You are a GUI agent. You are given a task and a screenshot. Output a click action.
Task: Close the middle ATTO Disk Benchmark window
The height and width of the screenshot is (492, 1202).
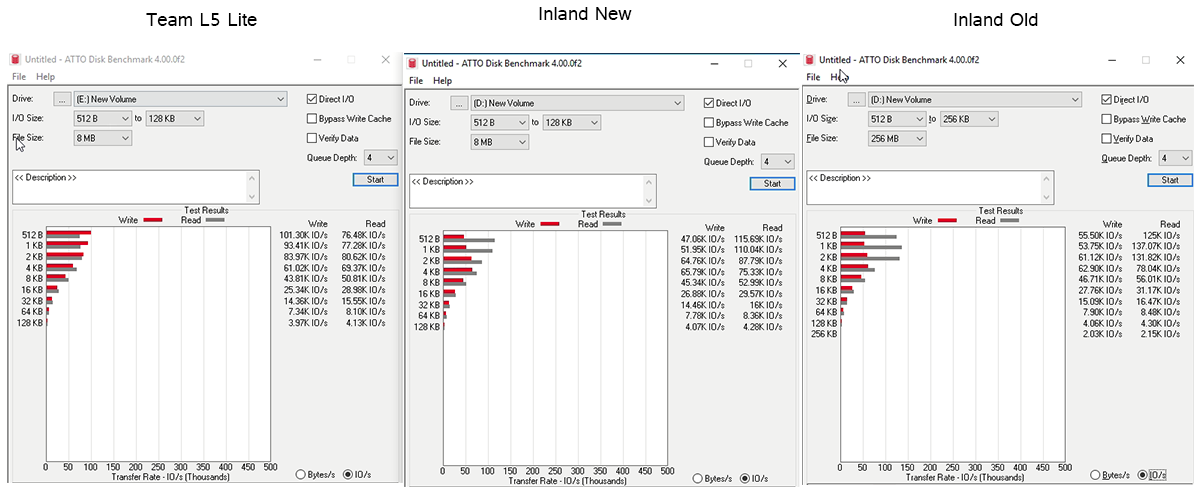click(x=782, y=63)
